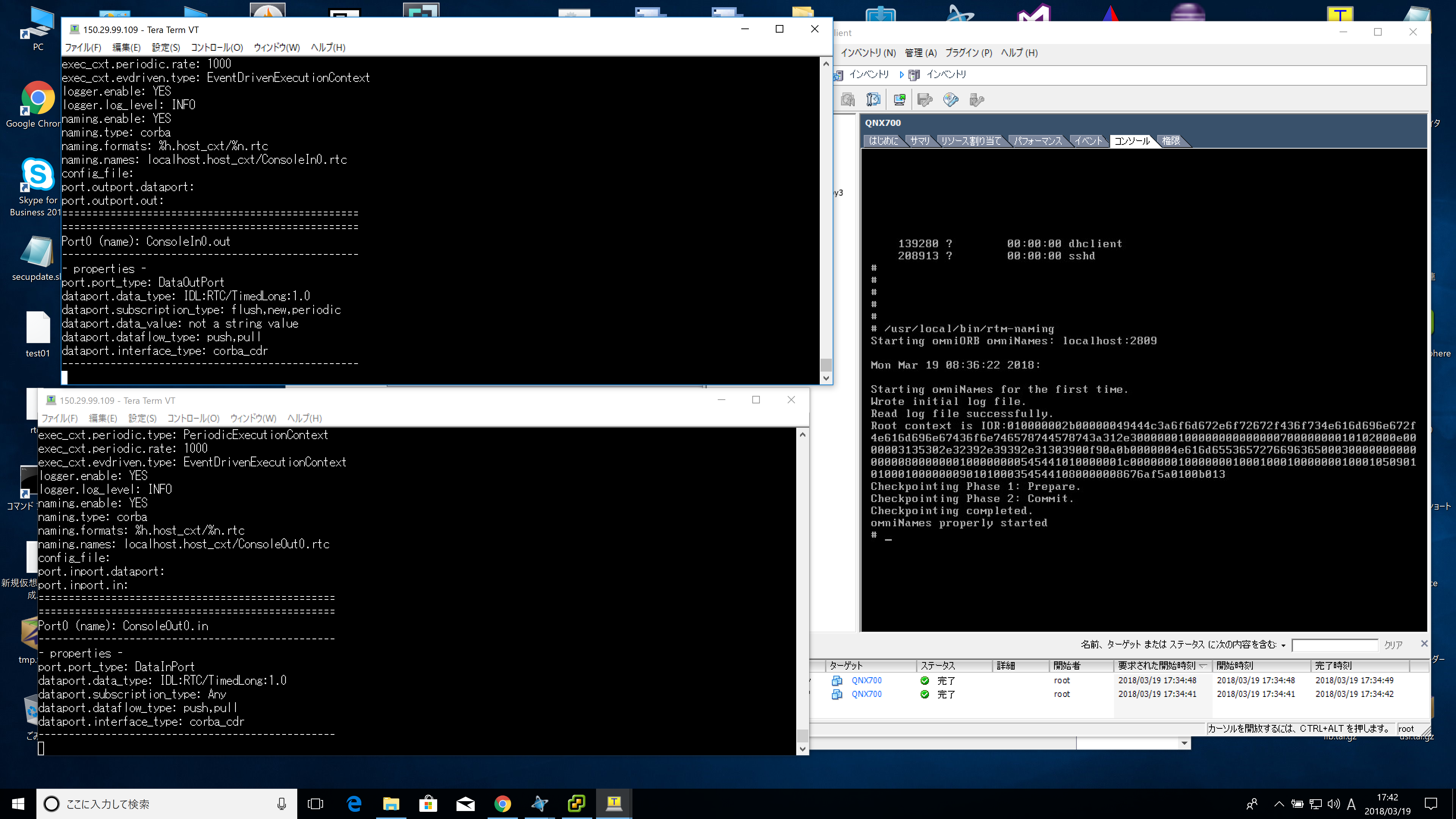Open 編集(E) menu in top Tera Term
The width and height of the screenshot is (1456, 819).
coord(127,47)
